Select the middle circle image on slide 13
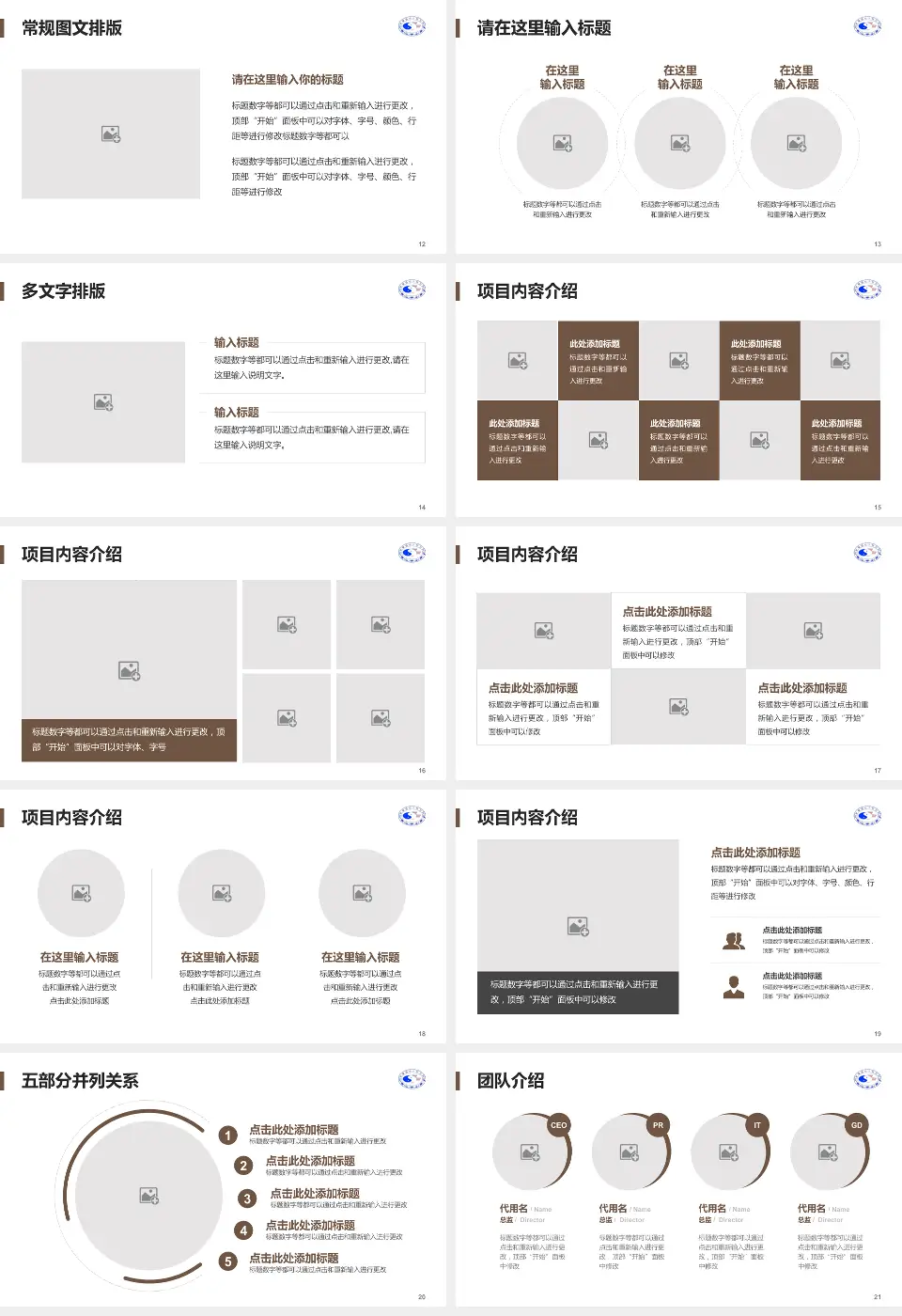Screen dimensions: 902x1316 tap(679, 143)
